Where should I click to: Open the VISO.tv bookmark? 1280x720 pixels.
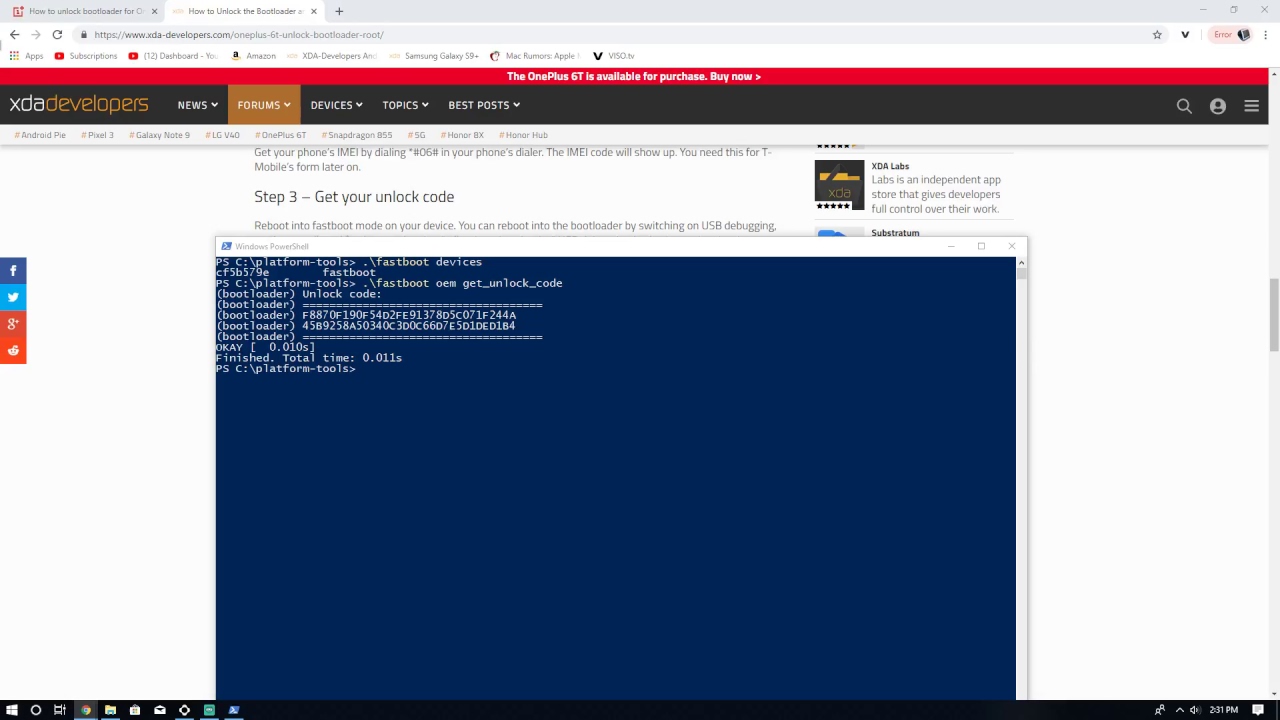[613, 56]
